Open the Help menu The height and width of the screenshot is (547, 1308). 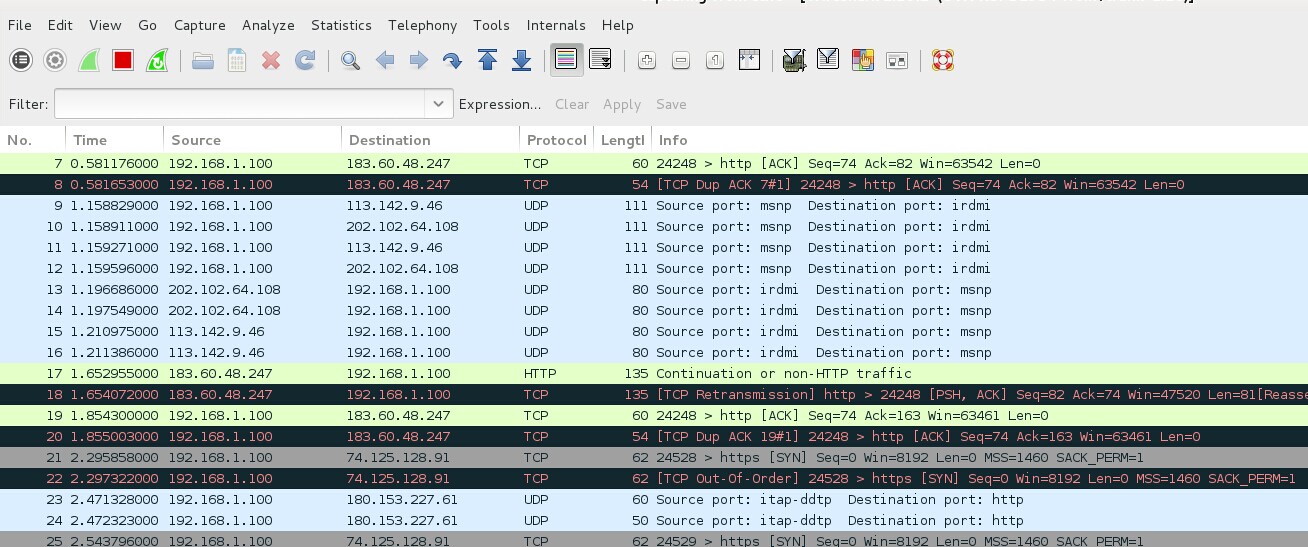point(618,25)
